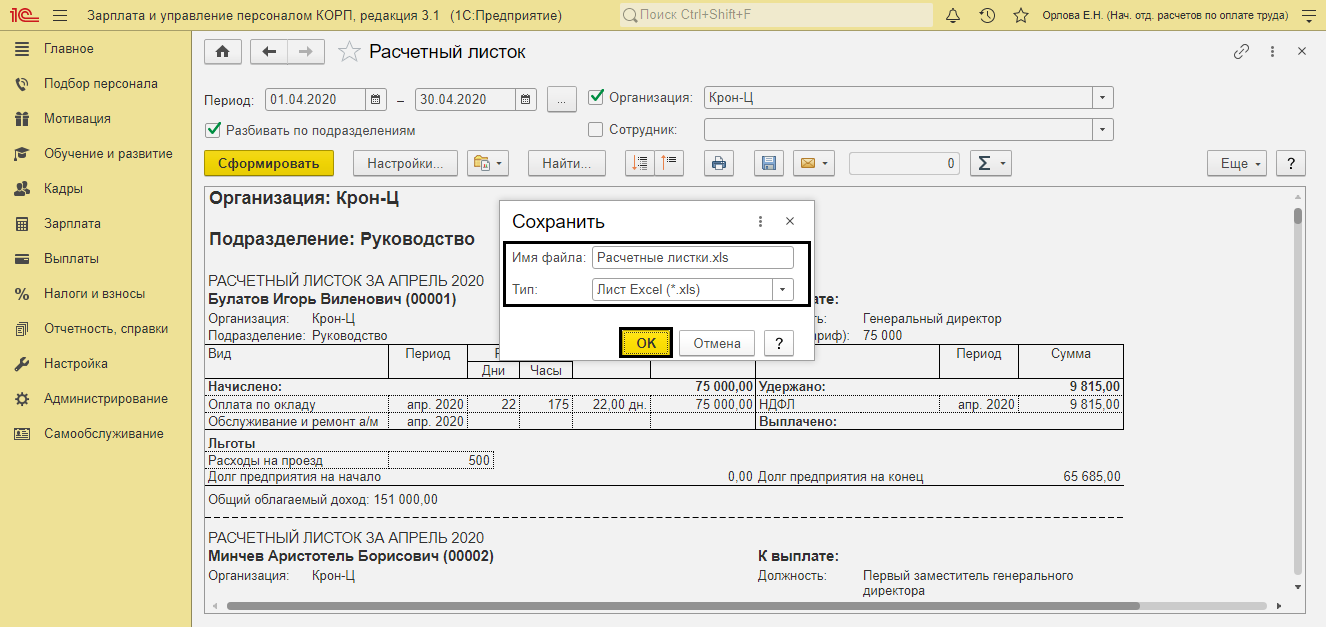Copy link using the chain icon
Image resolution: width=1326 pixels, height=627 pixels.
click(x=1241, y=52)
